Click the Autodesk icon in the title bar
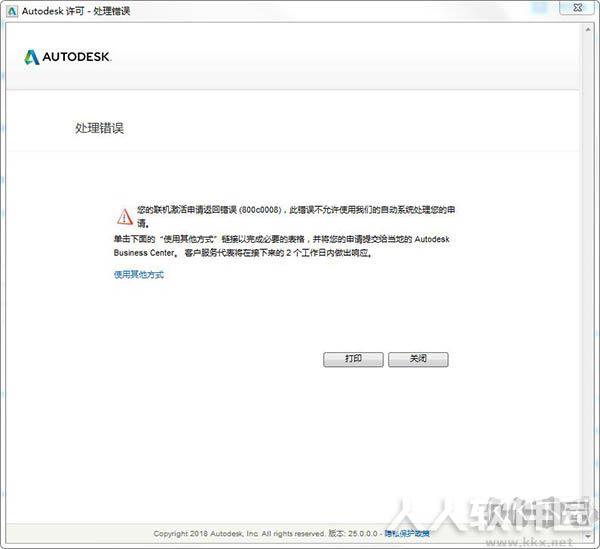This screenshot has width=600, height=549. click(12, 11)
